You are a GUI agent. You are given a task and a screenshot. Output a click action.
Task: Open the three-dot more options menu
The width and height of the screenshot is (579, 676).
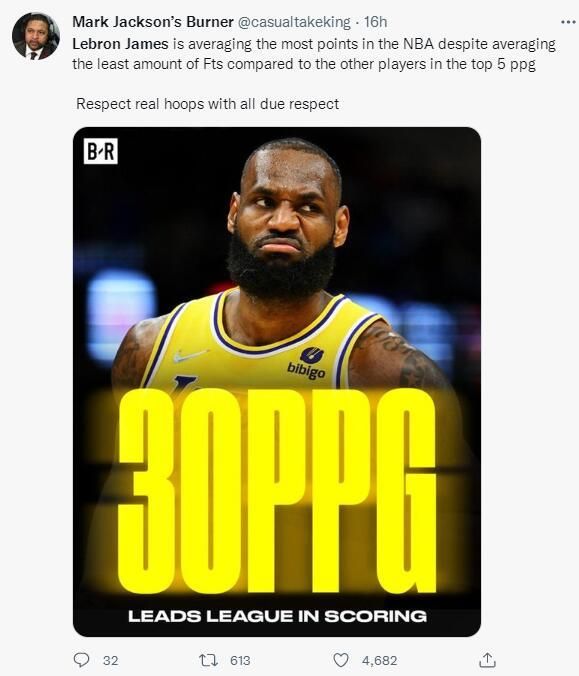(x=567, y=22)
